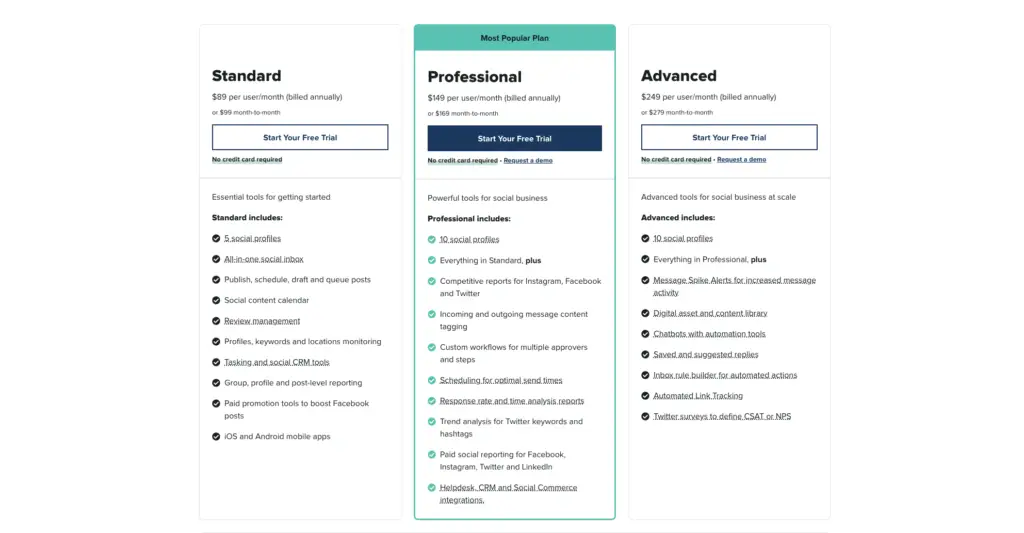1024x533 pixels.
Task: Click the Most Popular Plan banner
Action: click(515, 38)
